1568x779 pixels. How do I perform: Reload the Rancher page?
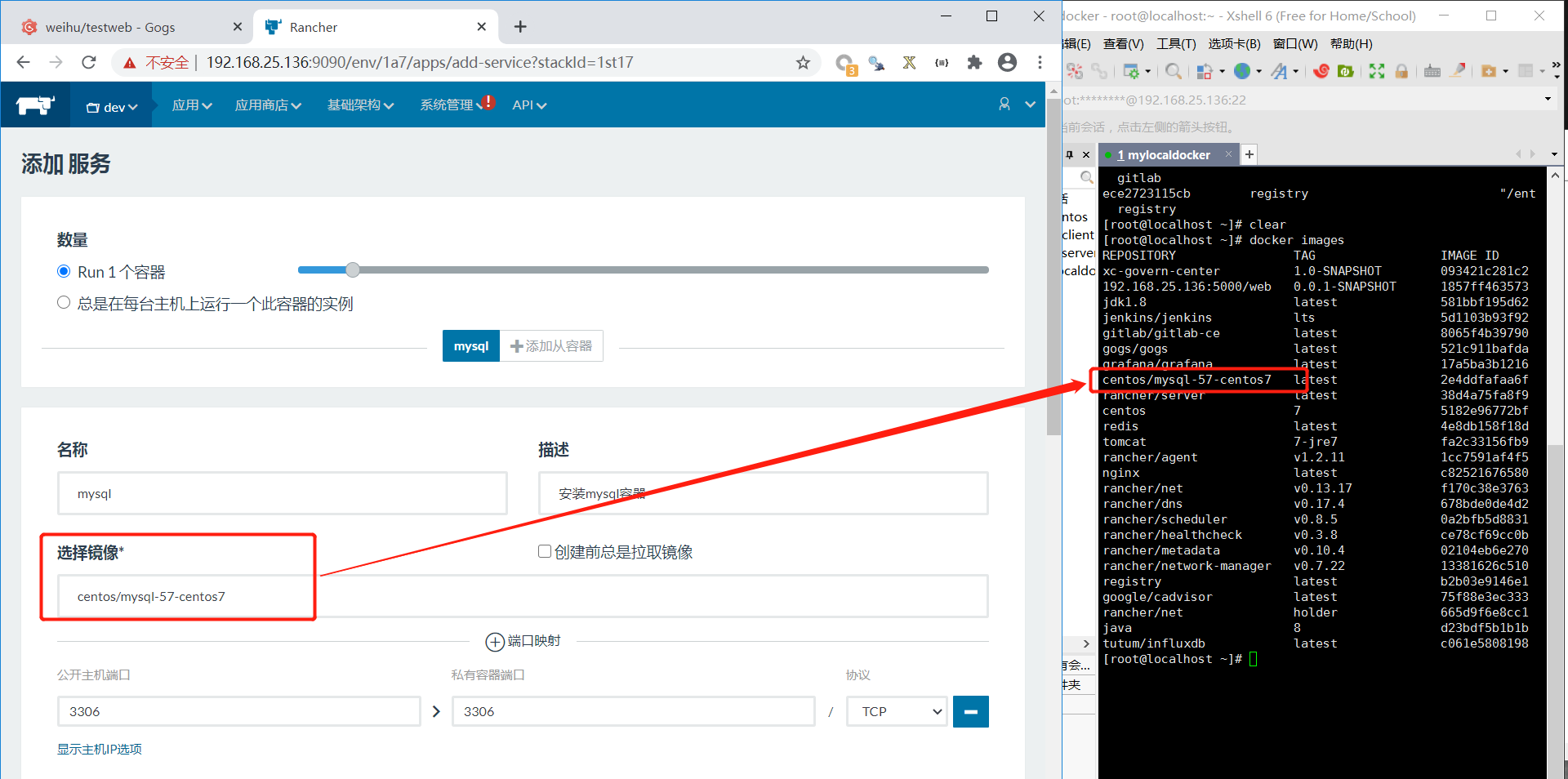[x=89, y=63]
